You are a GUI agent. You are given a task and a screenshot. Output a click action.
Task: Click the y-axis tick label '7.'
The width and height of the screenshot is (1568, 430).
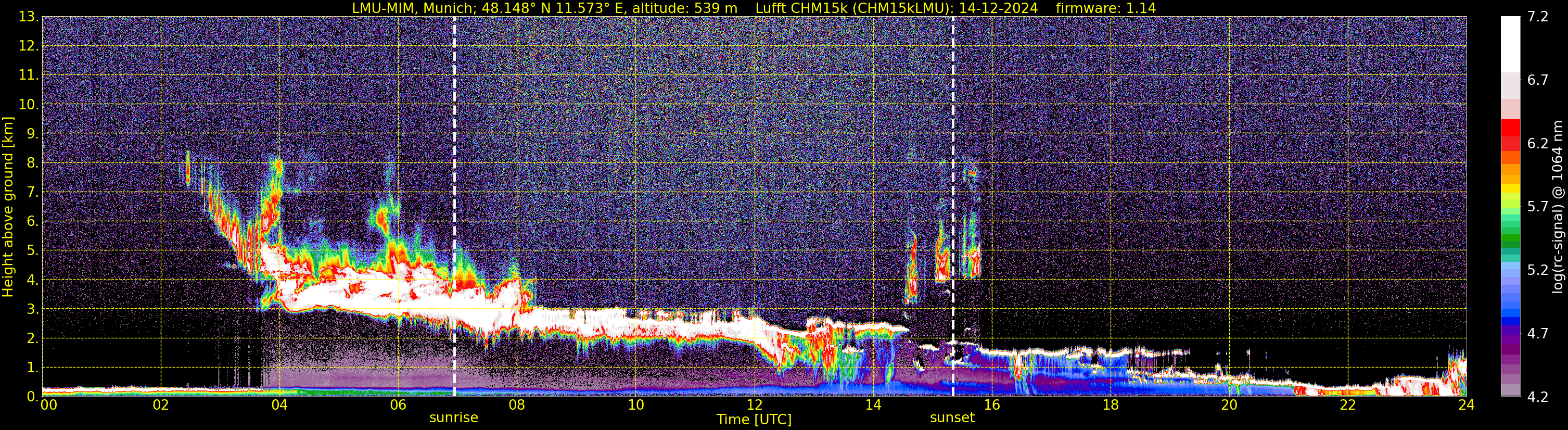click(32, 193)
